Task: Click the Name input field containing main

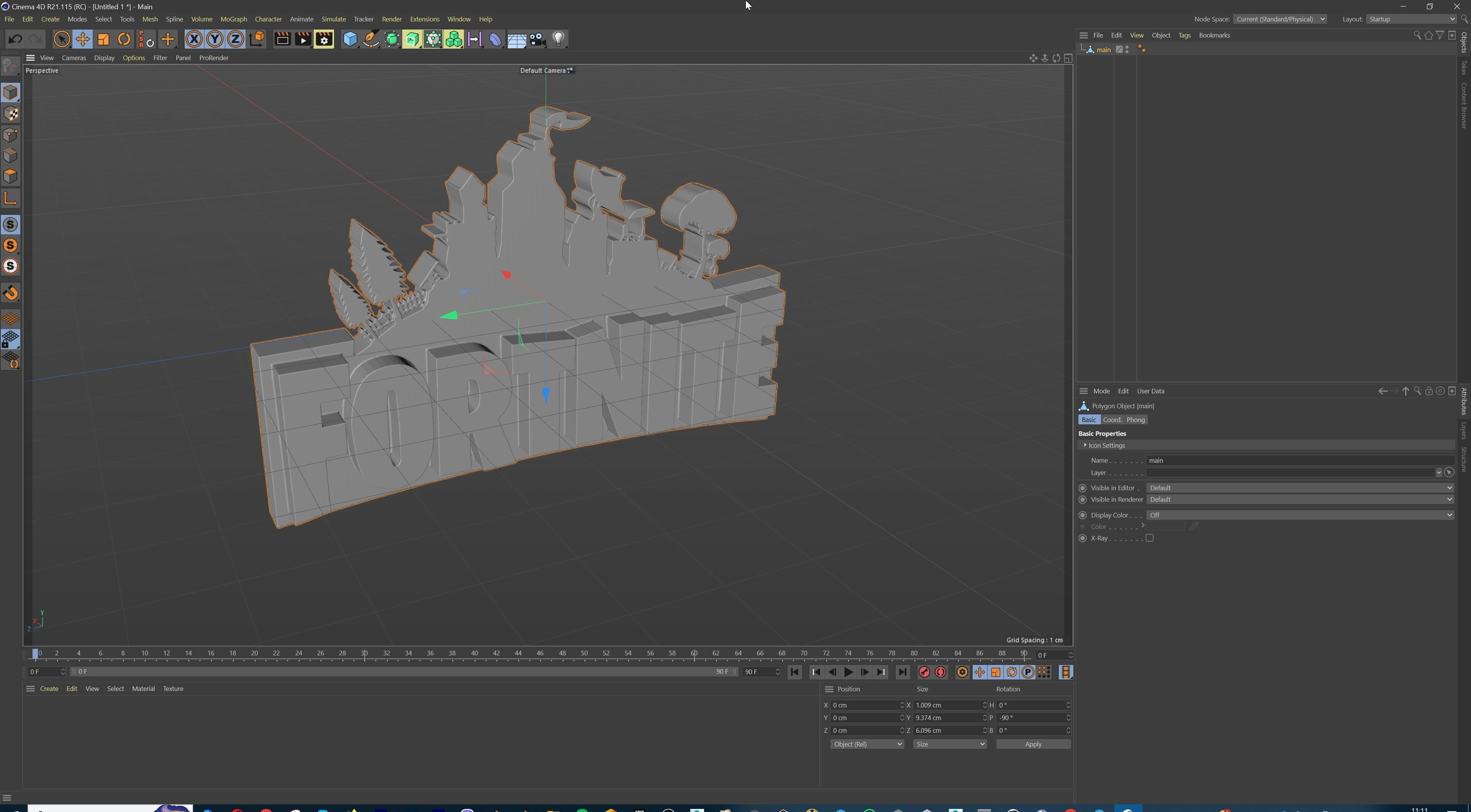Action: (1300, 460)
